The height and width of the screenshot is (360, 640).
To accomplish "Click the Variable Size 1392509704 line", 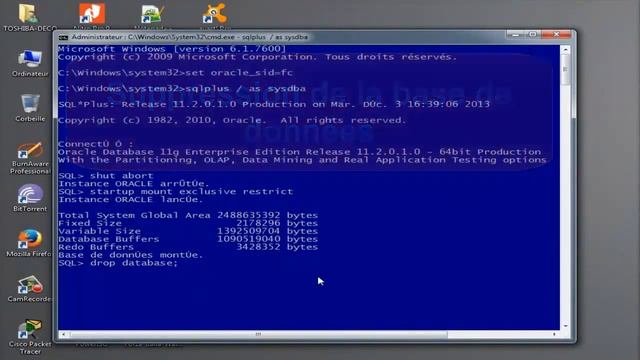I will click(188, 231).
